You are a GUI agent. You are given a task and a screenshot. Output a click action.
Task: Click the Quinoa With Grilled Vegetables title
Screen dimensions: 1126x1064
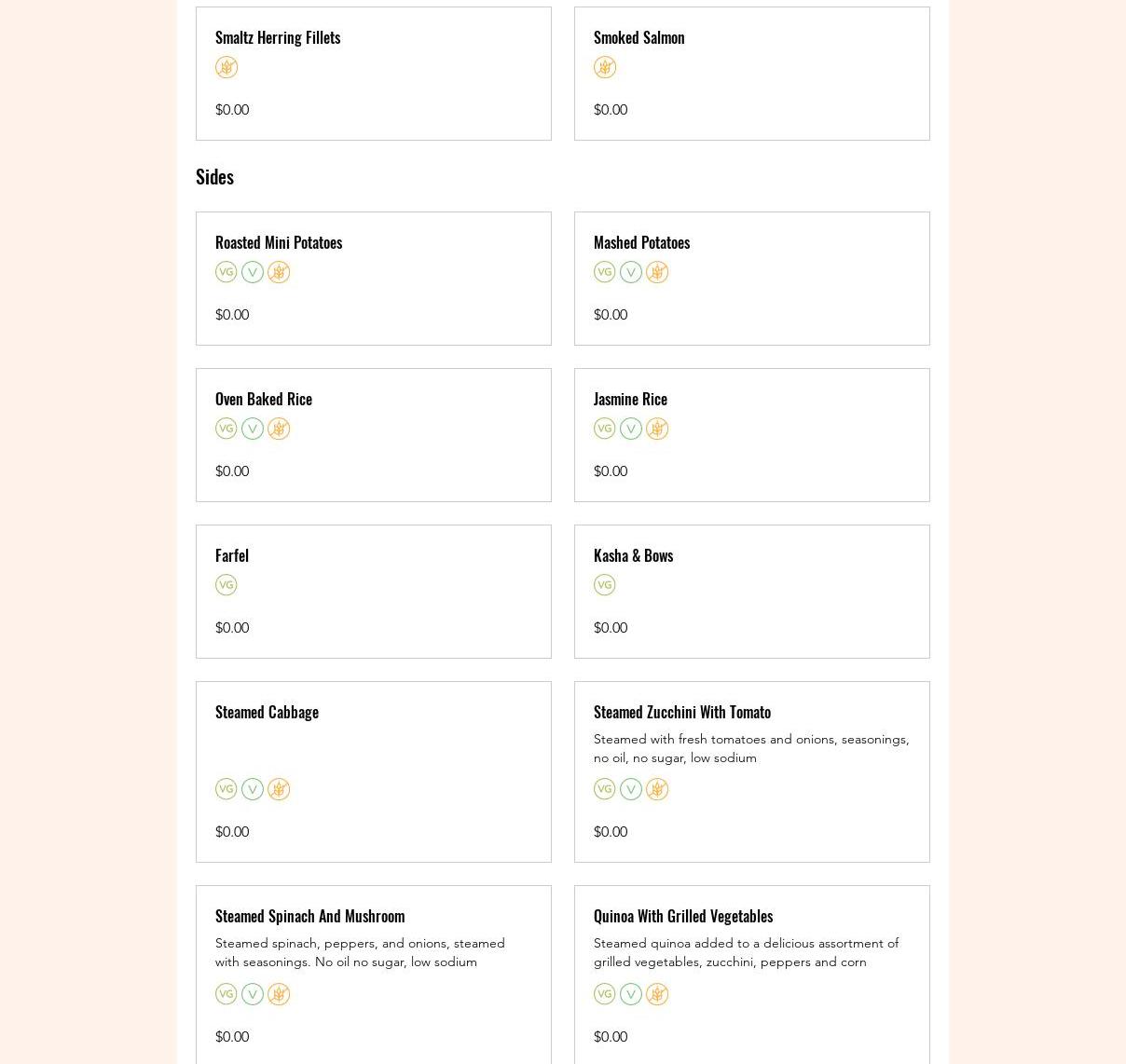682,916
